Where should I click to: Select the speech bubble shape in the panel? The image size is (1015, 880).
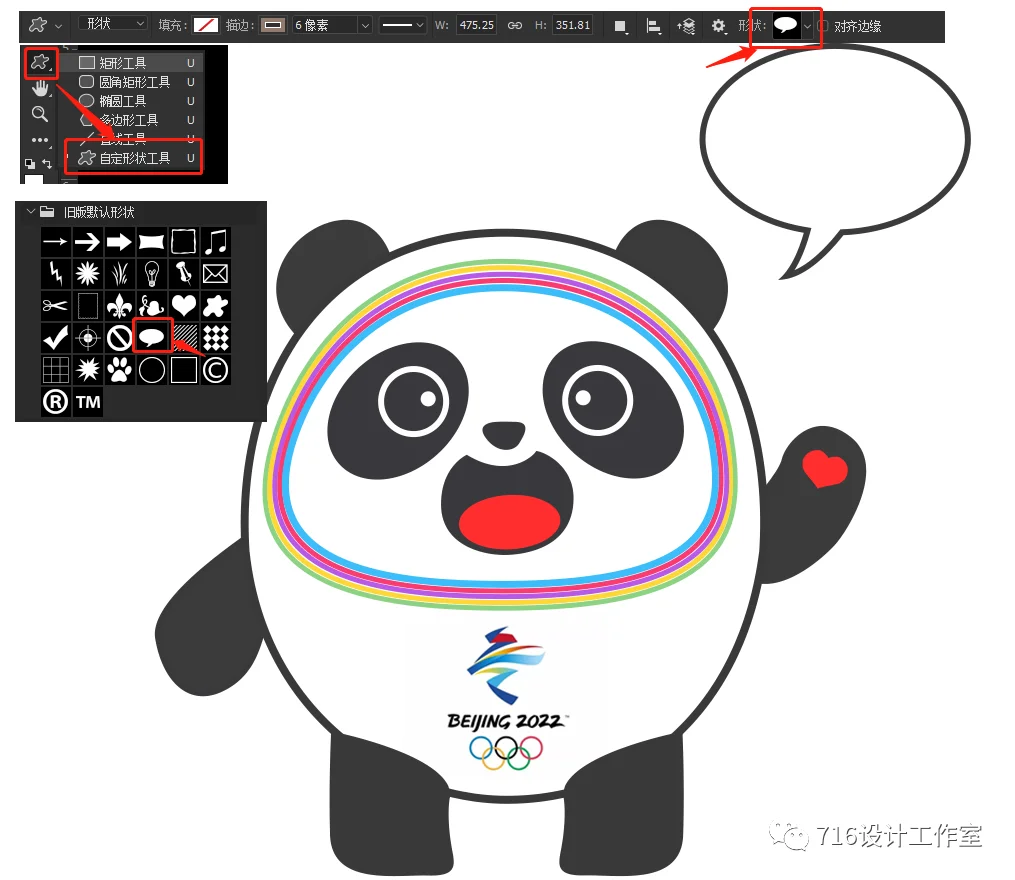coord(152,336)
